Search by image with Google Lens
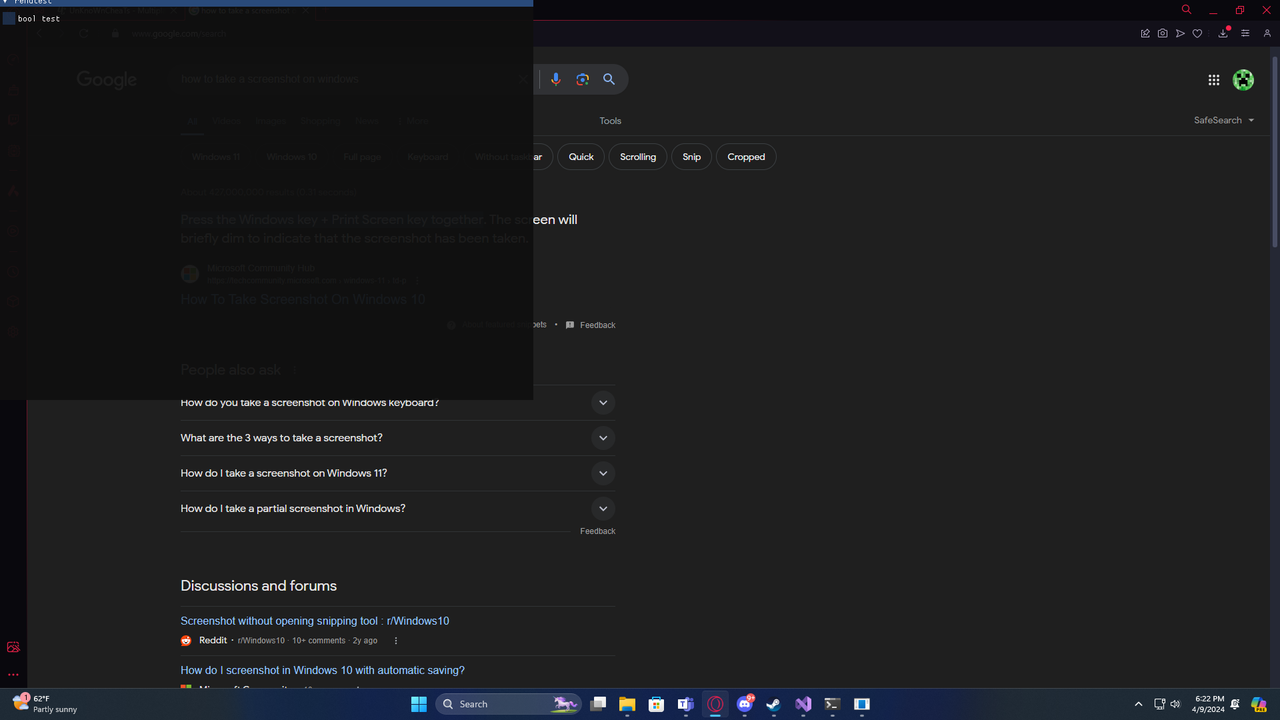 [x=582, y=79]
